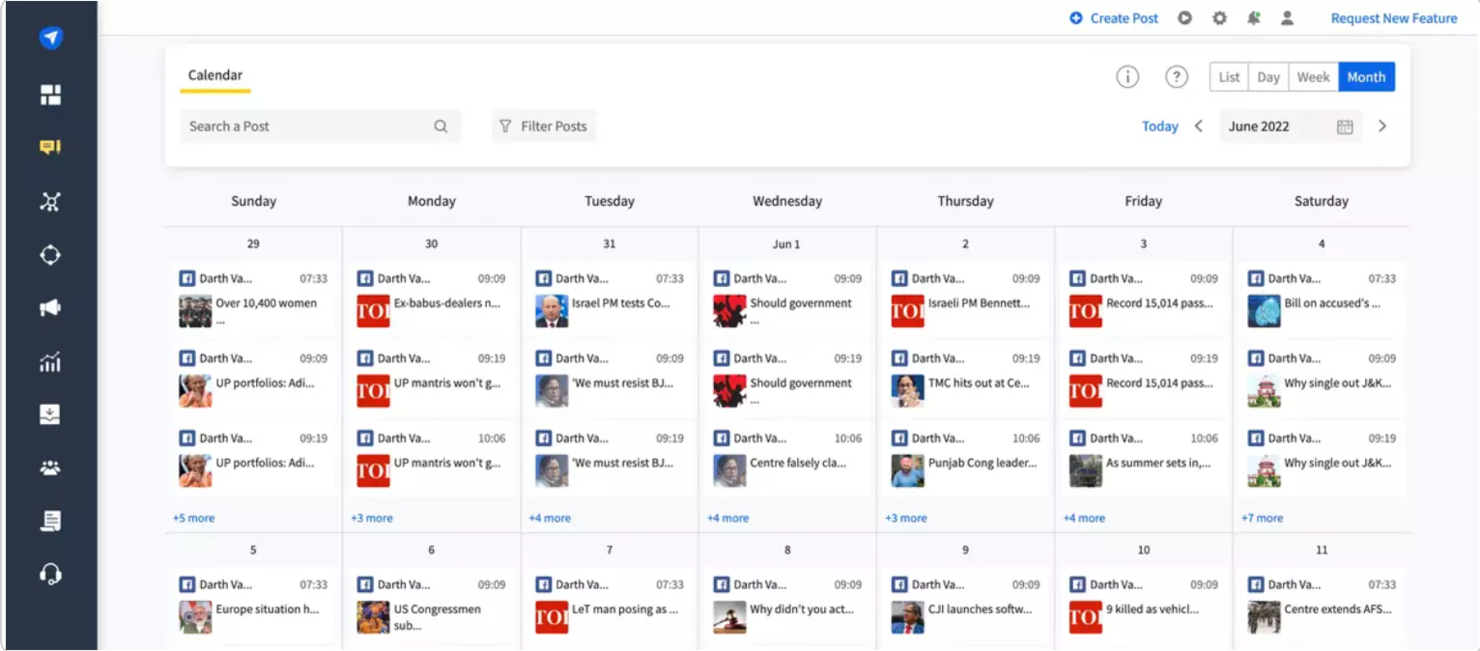Open 'Israel PM tests Co...' post

coord(609,299)
